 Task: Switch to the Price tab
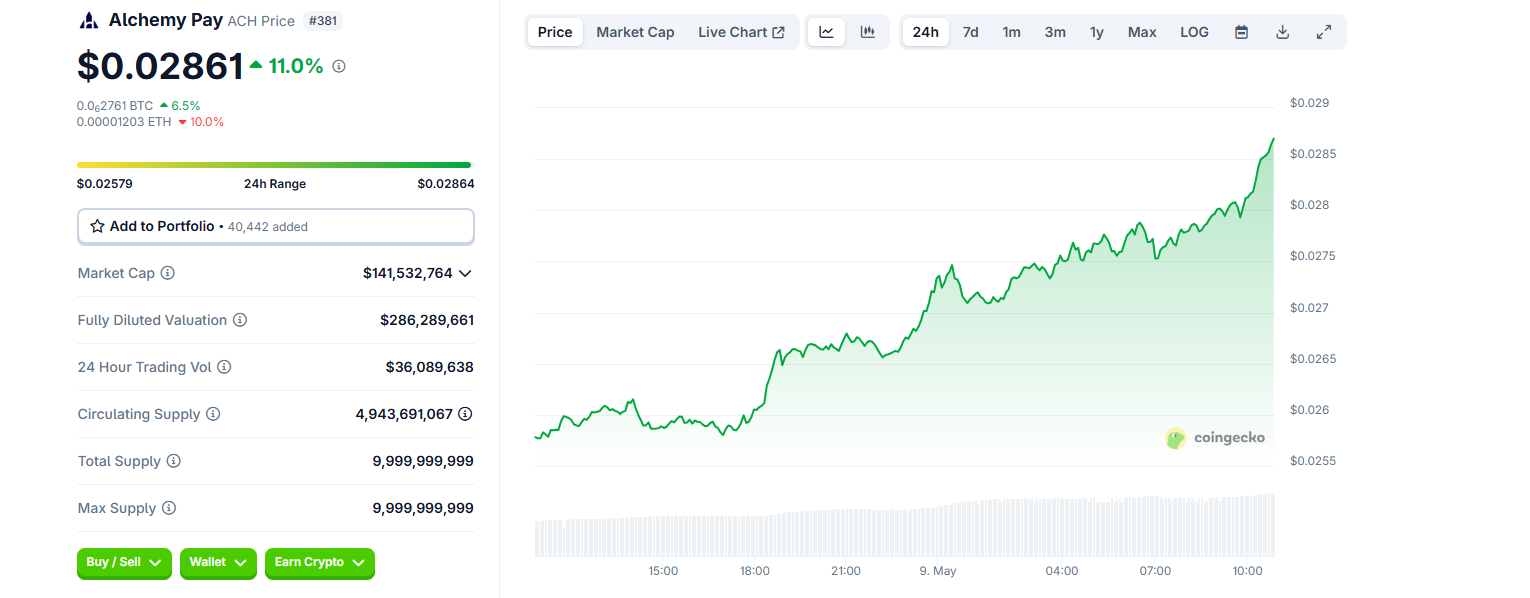(555, 32)
